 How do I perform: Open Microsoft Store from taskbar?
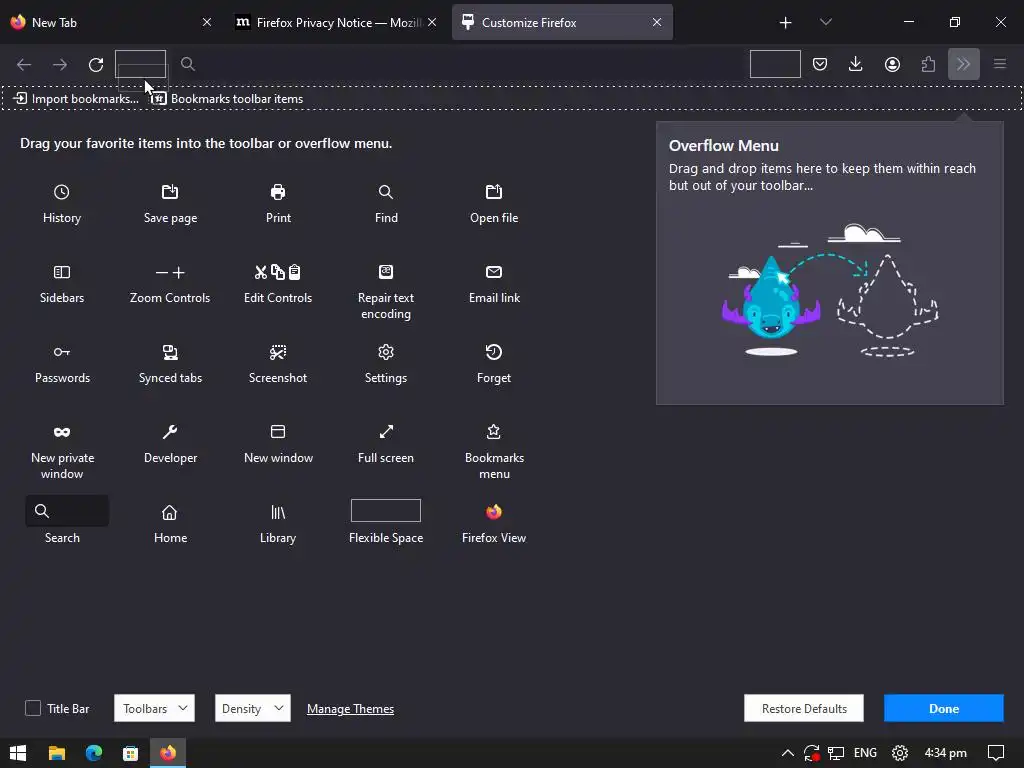(x=130, y=753)
